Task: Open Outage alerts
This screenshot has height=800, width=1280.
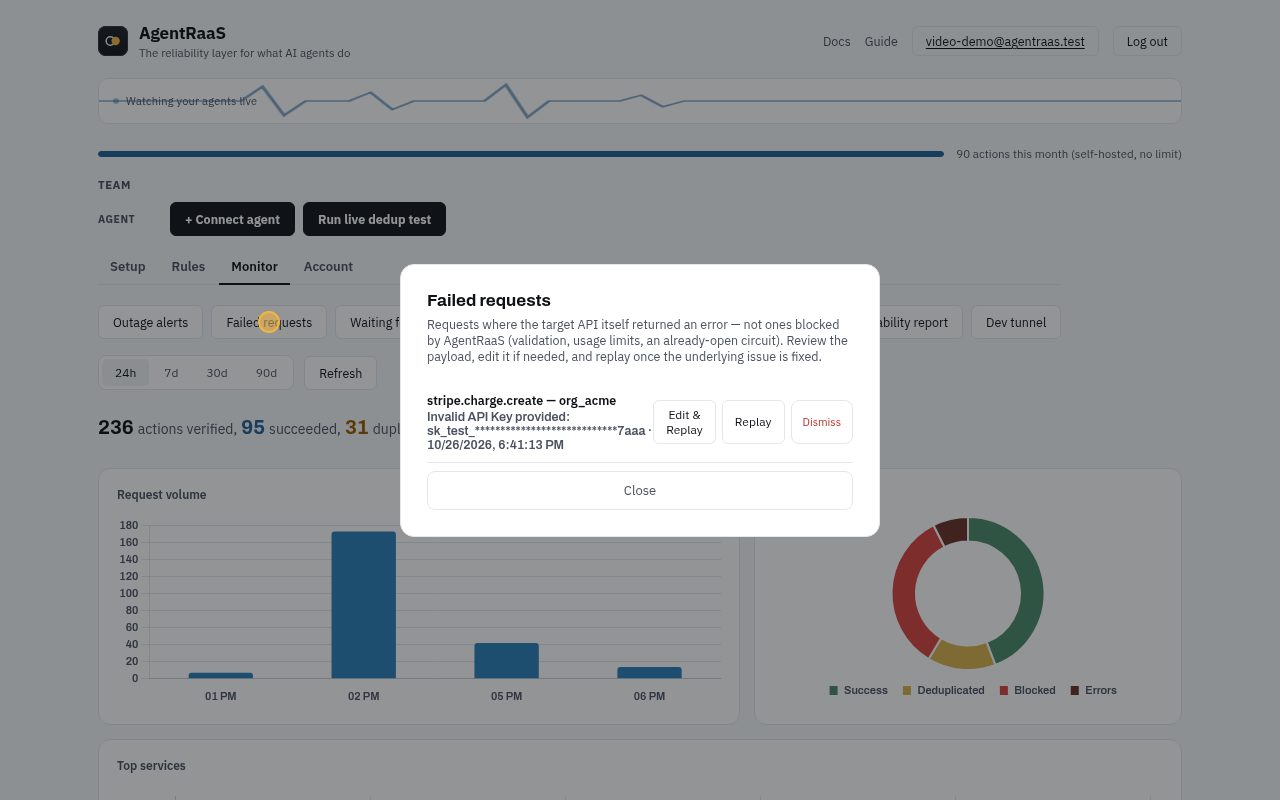Action: tap(150, 322)
